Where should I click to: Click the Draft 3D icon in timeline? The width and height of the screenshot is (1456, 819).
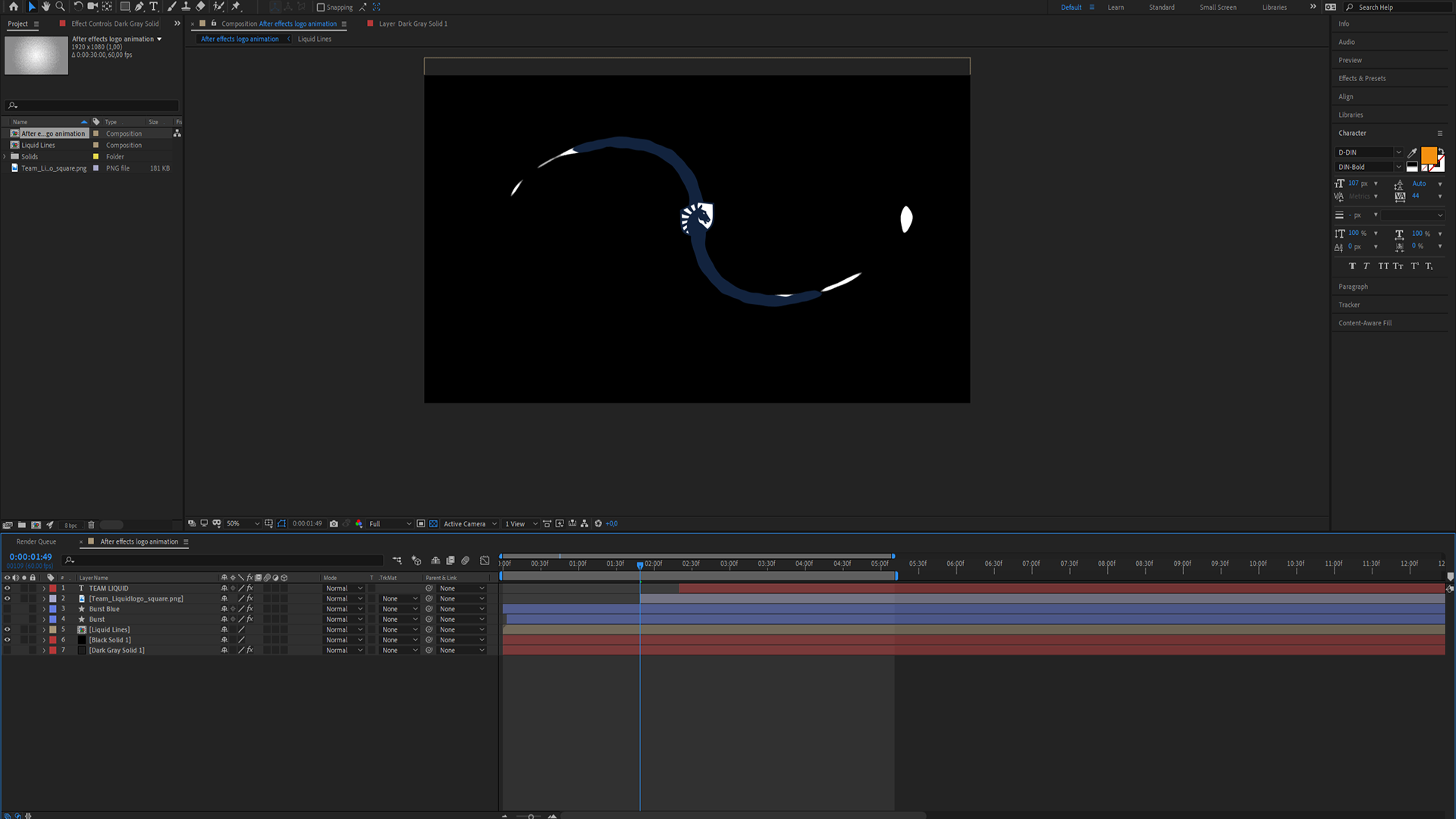[x=416, y=560]
